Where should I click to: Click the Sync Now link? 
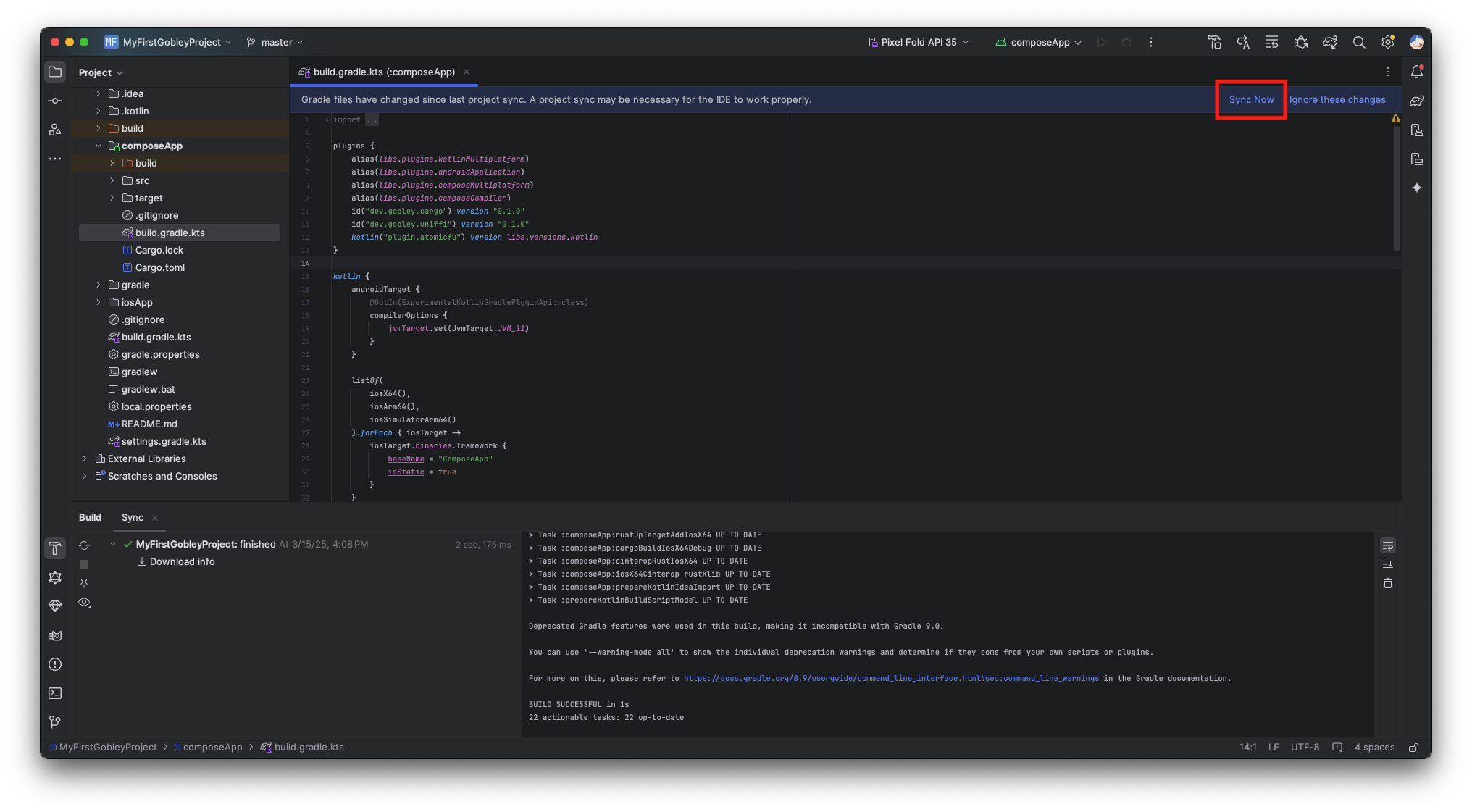tap(1251, 99)
